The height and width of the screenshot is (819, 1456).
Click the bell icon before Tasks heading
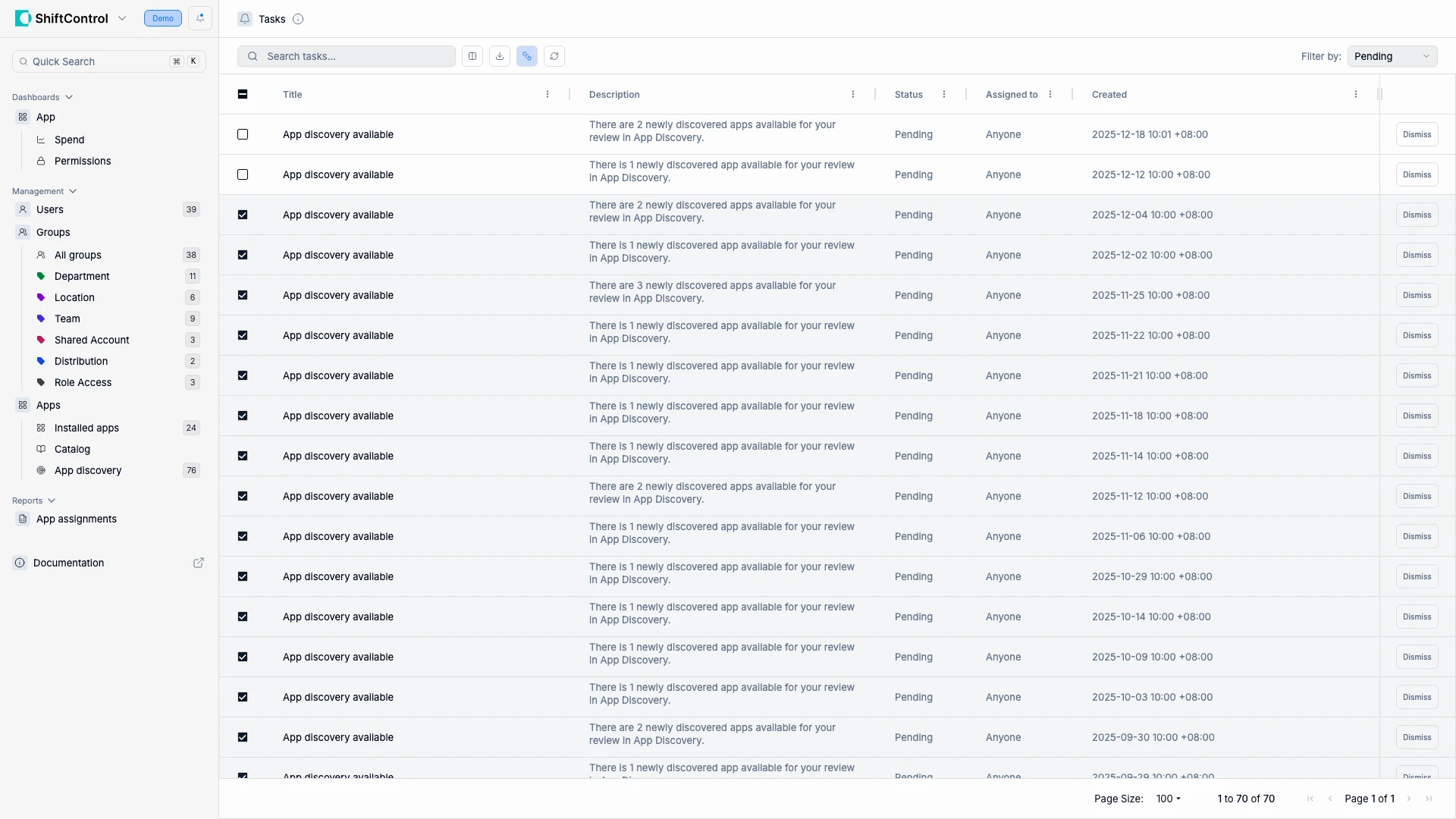245,19
